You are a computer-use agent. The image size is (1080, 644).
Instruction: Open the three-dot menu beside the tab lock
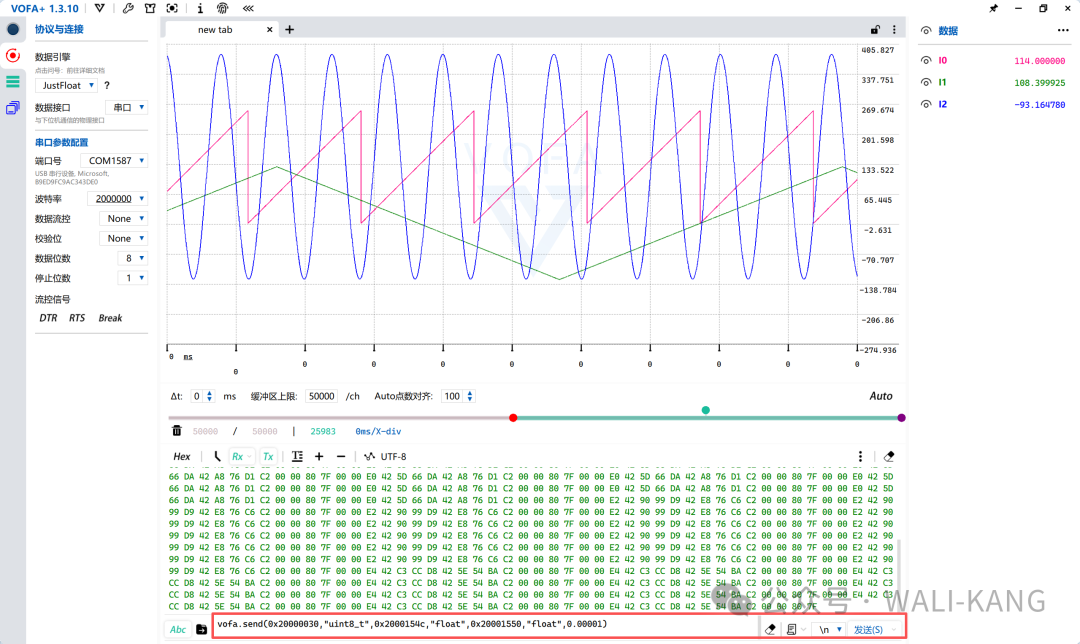894,30
